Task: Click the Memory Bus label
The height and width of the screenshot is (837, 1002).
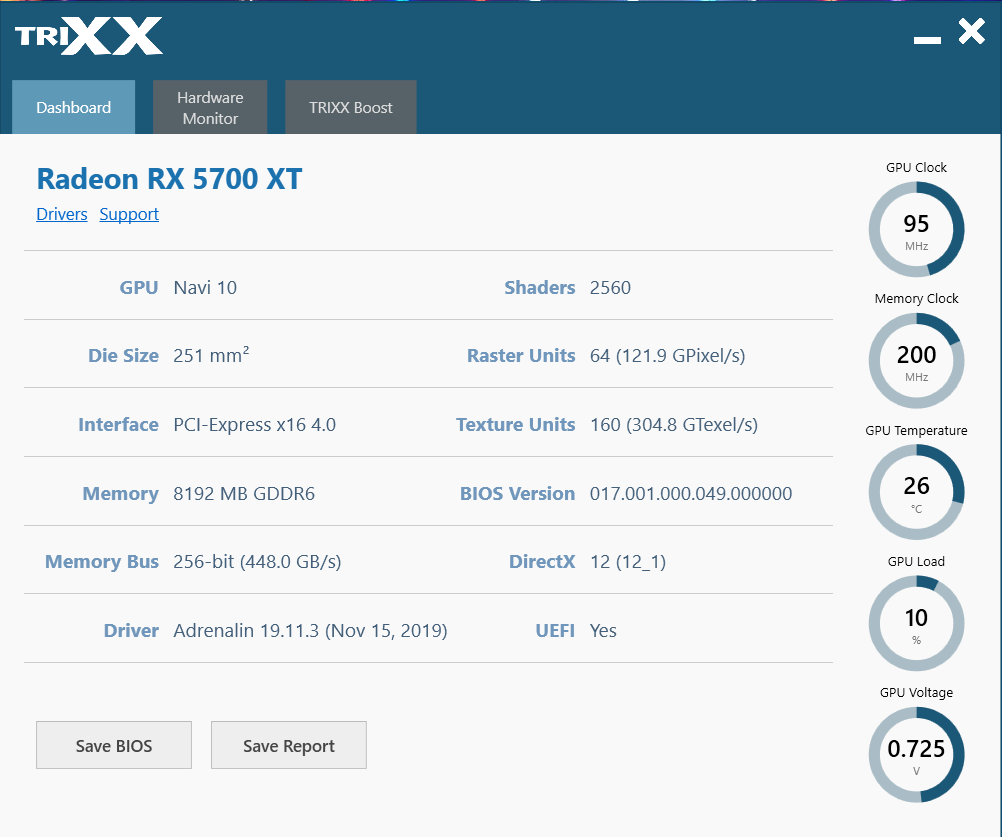Action: click(x=102, y=562)
